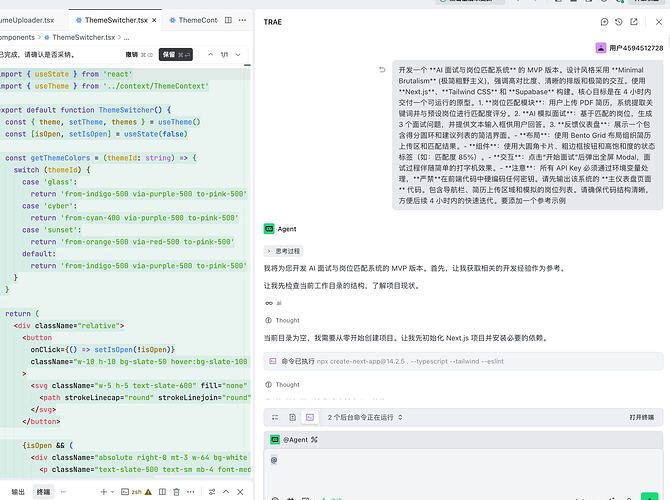Open the chat history clock icon
This screenshot has height=500, width=670.
618,22
